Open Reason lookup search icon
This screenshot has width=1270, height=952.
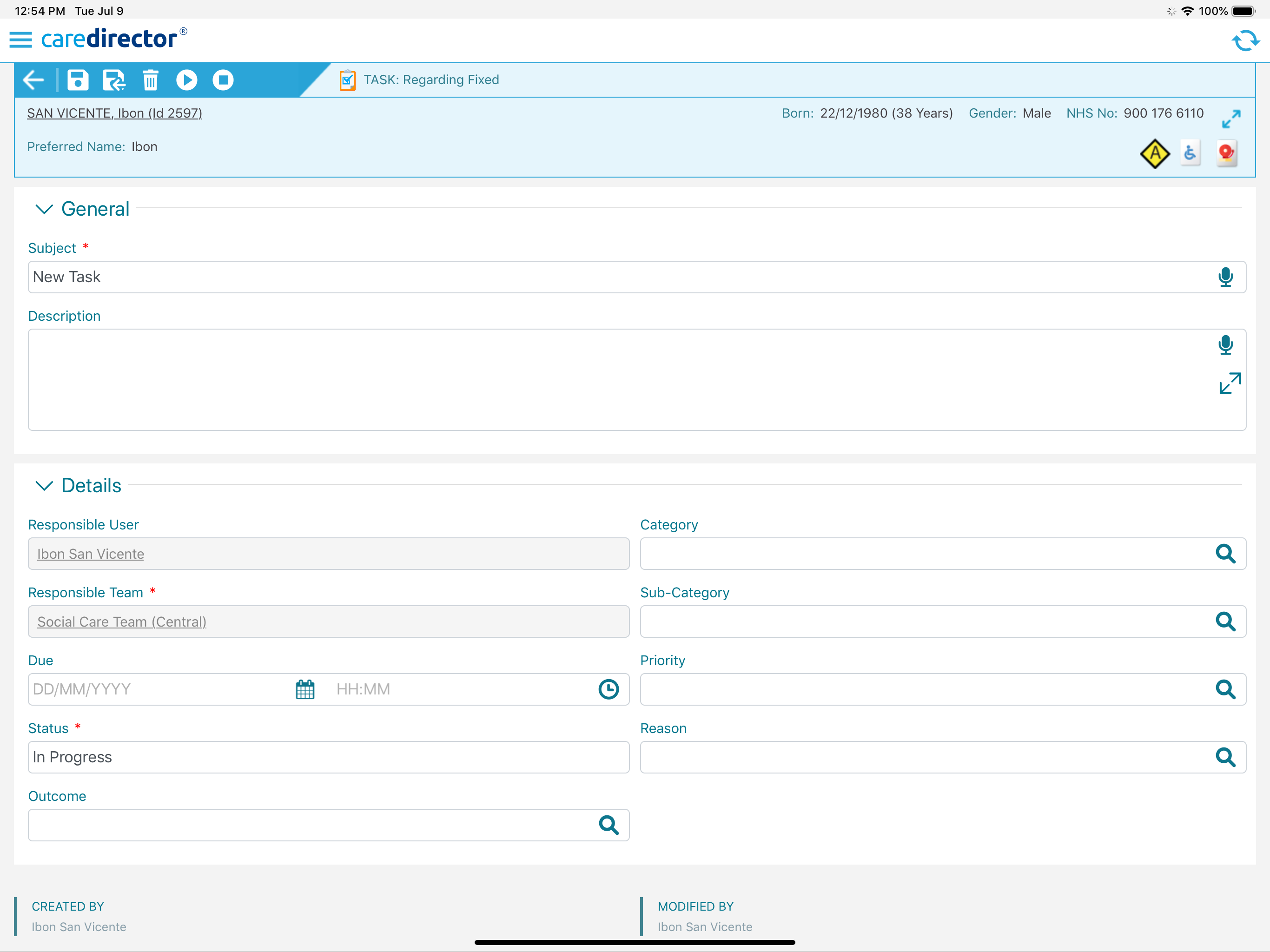click(1225, 757)
